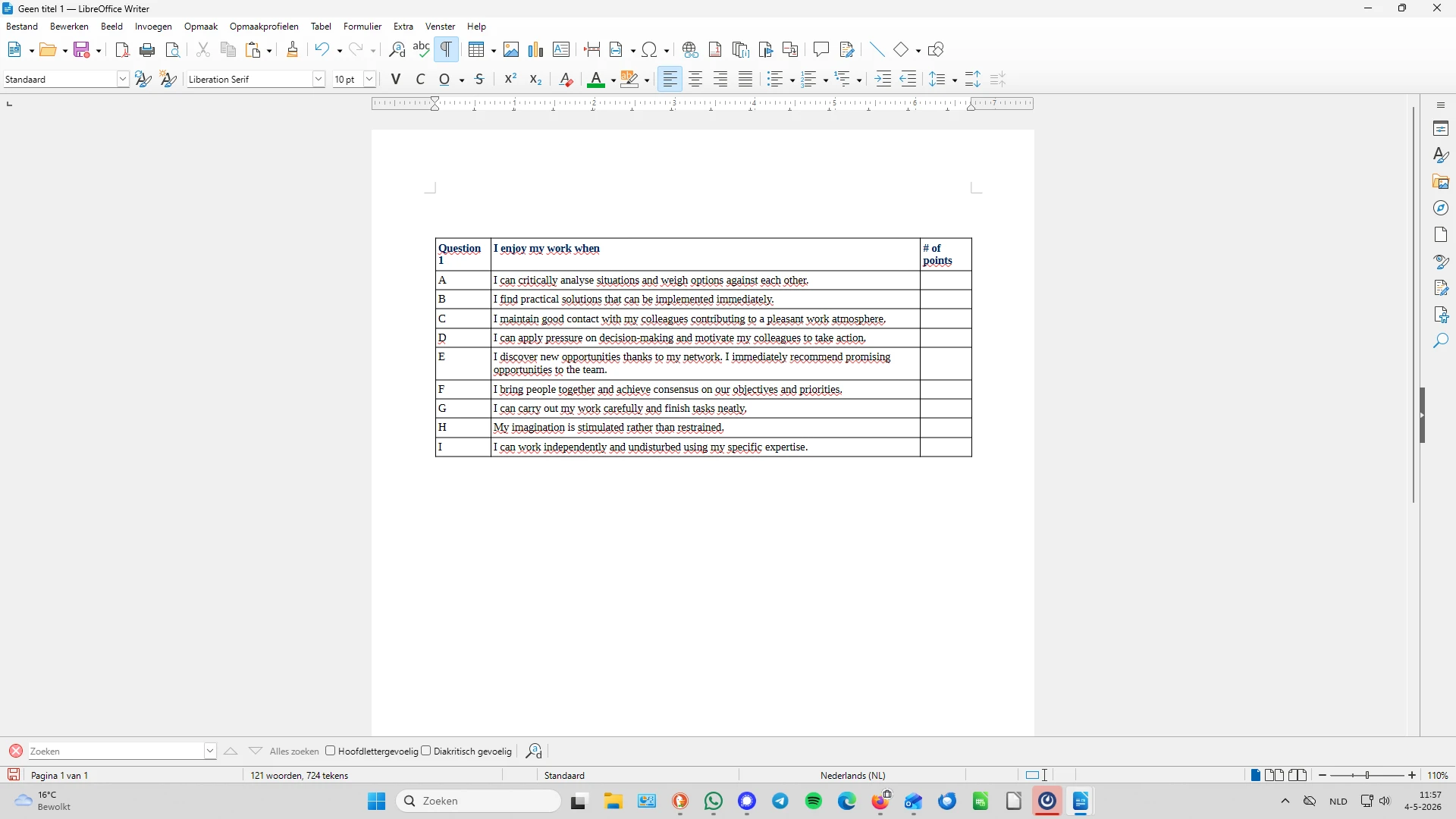Open the Bestand menu
1456x819 pixels.
(x=22, y=27)
